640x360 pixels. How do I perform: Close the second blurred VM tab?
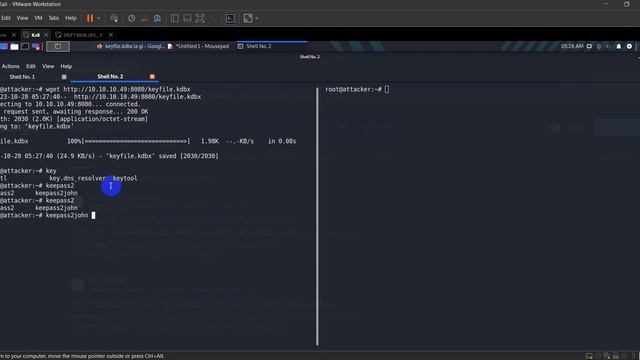click(x=111, y=35)
